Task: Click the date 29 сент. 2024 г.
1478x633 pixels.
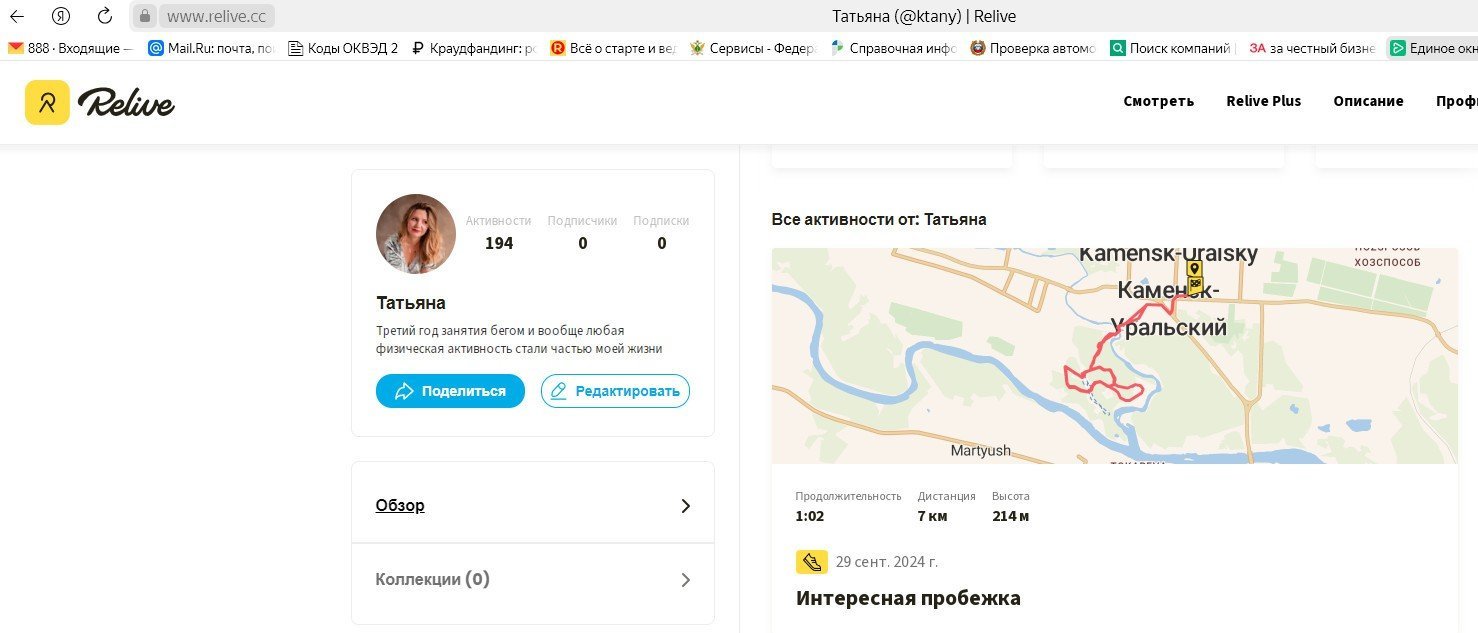Action: pos(887,562)
